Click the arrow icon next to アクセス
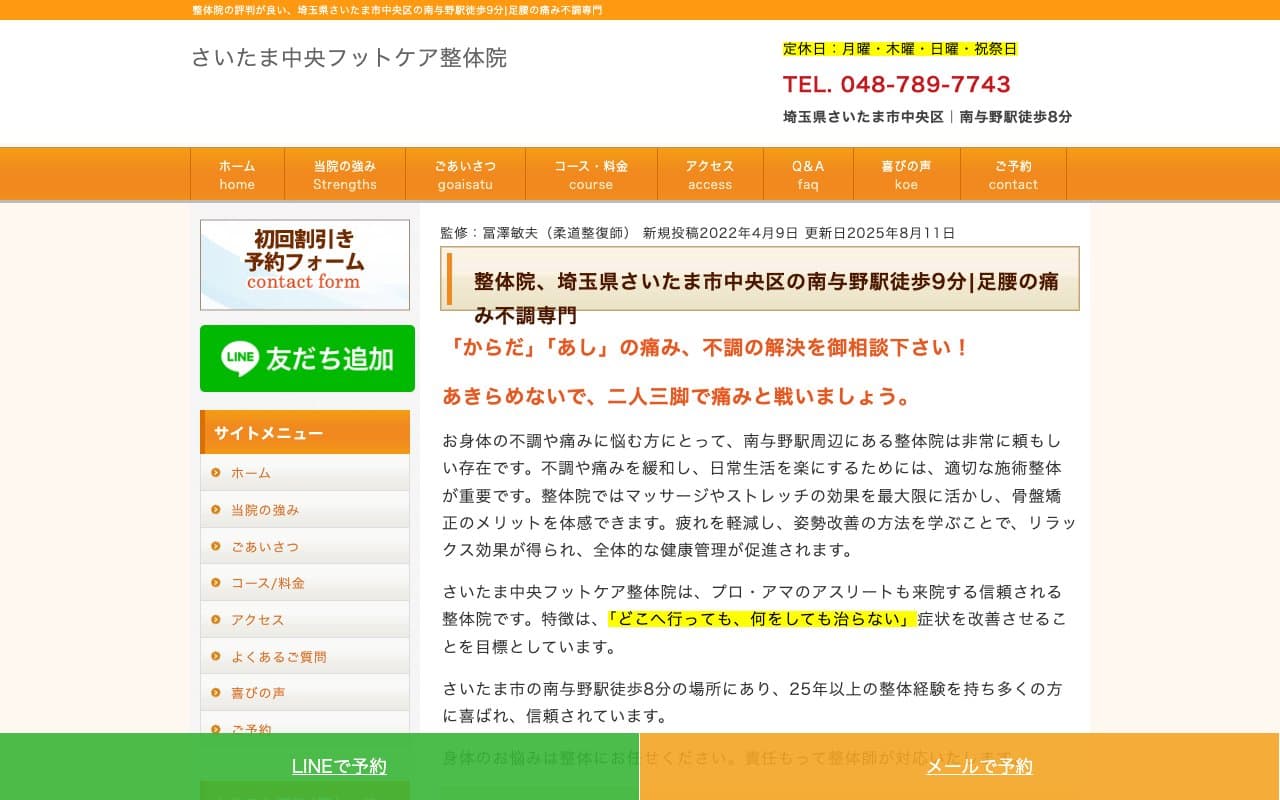This screenshot has height=800, width=1280. tap(218, 619)
